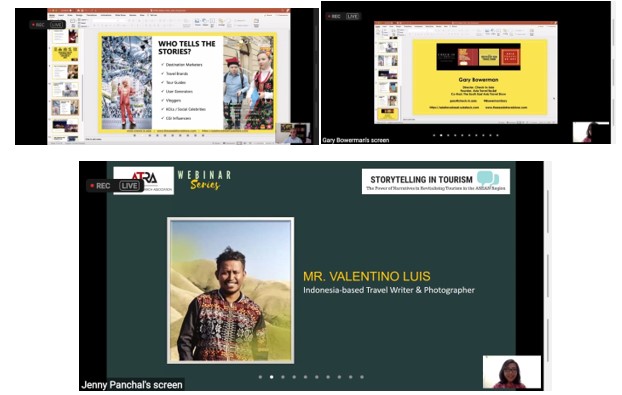The image size is (622, 395).
Task: Click the 'Vloggers' bullet
Action: (173, 100)
